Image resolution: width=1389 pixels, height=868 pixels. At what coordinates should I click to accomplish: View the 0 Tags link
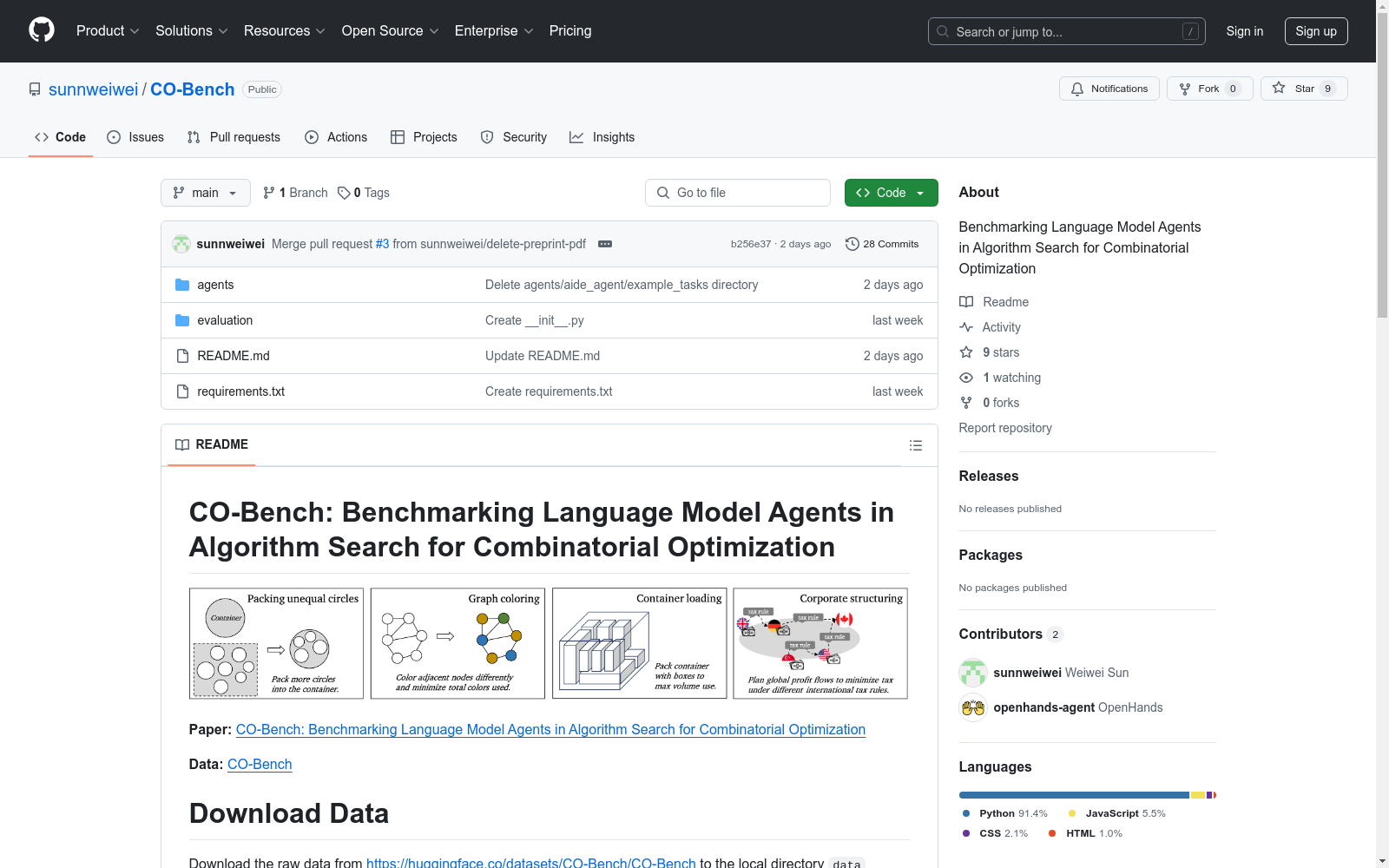pyautogui.click(x=364, y=193)
